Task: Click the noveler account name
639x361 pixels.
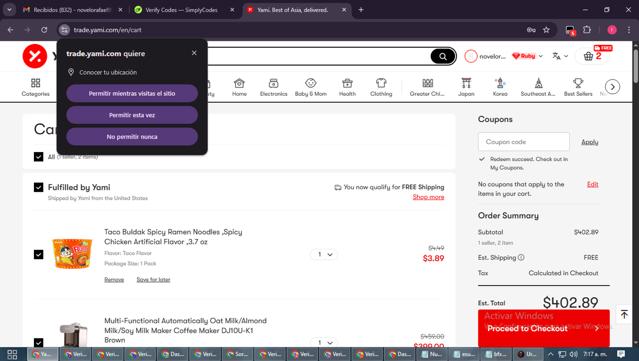Action: [x=492, y=56]
